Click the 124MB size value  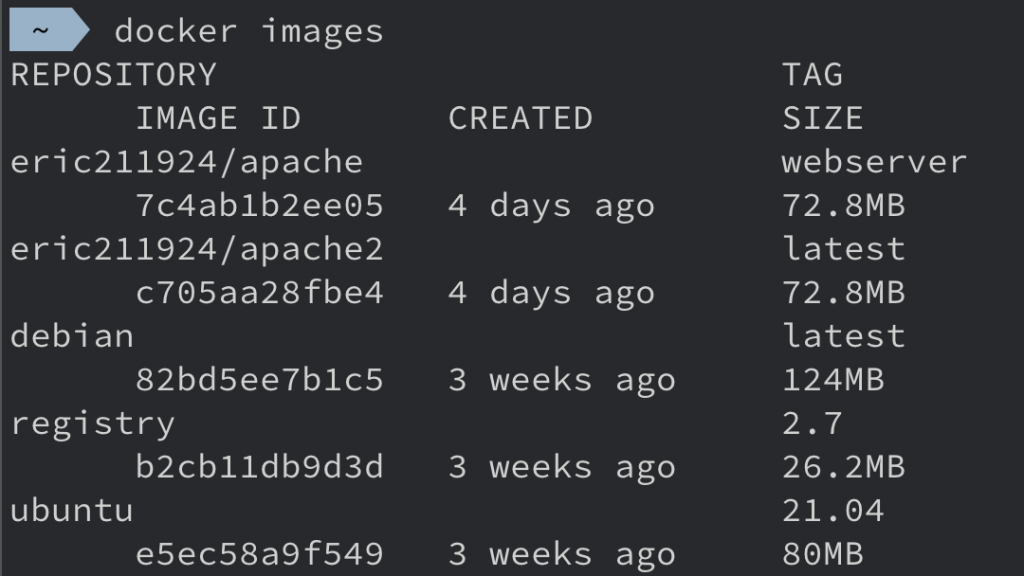tap(833, 380)
